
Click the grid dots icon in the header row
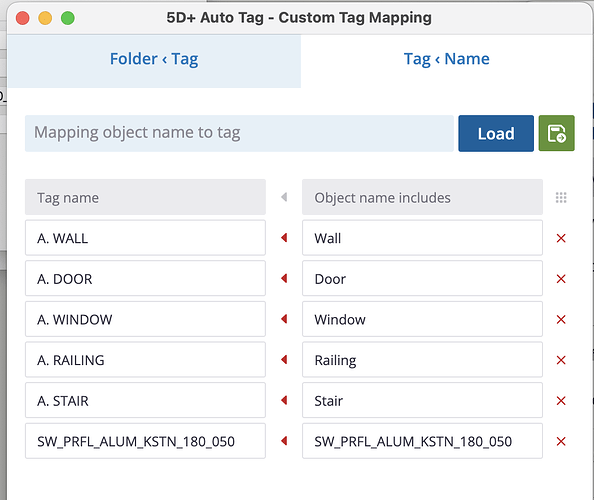coord(561,197)
